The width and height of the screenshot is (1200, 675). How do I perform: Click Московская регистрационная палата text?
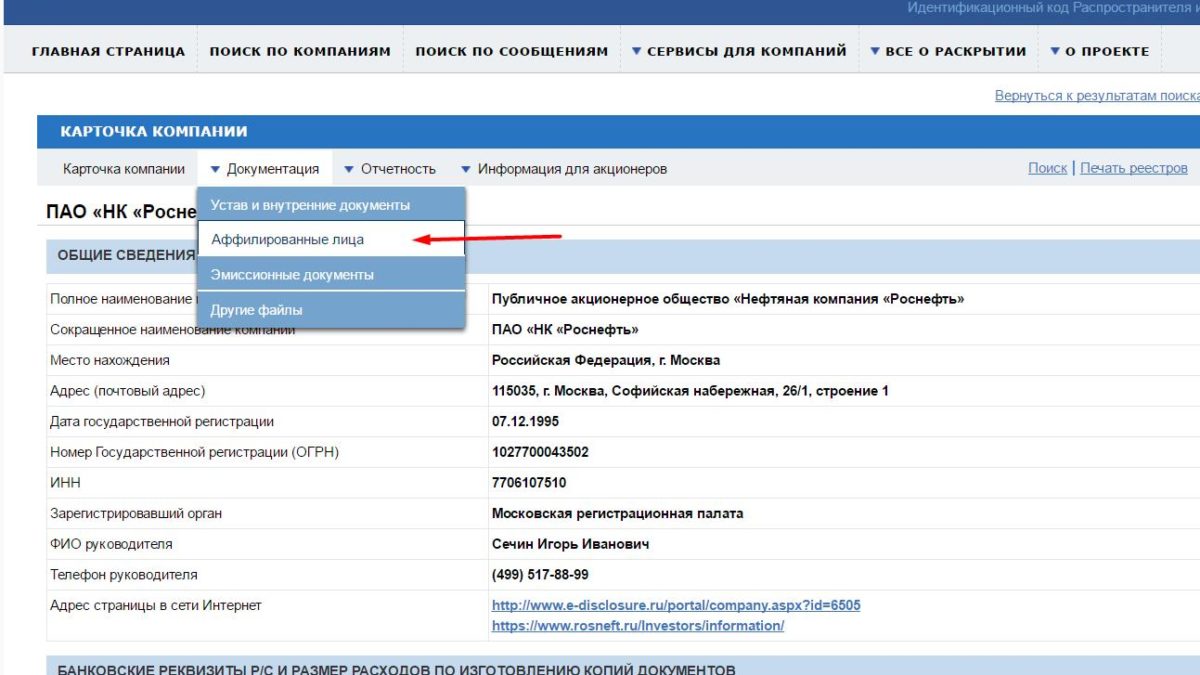pos(618,513)
